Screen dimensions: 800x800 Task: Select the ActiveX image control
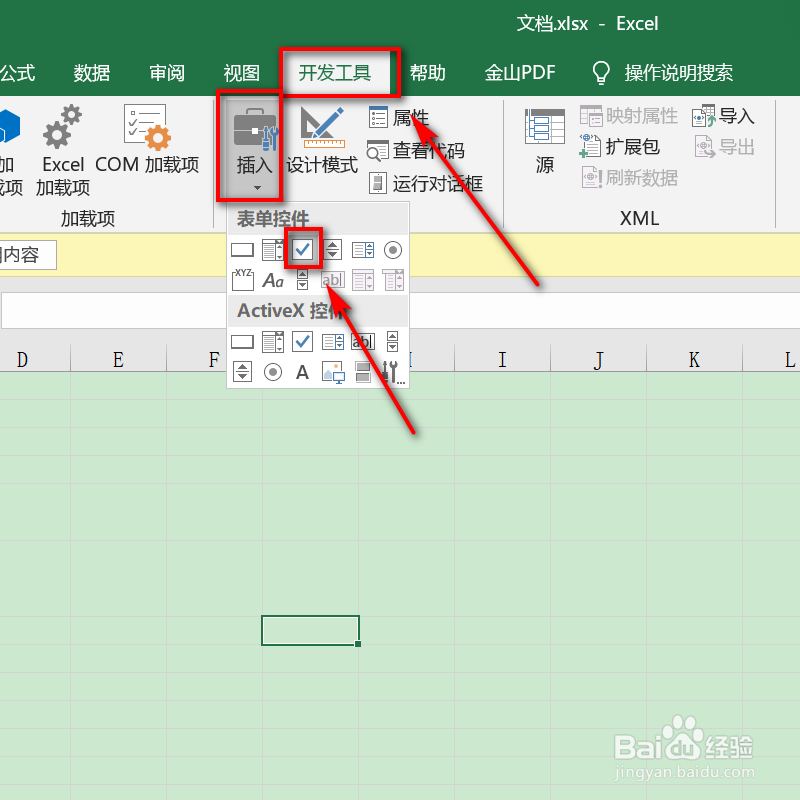tap(332, 372)
